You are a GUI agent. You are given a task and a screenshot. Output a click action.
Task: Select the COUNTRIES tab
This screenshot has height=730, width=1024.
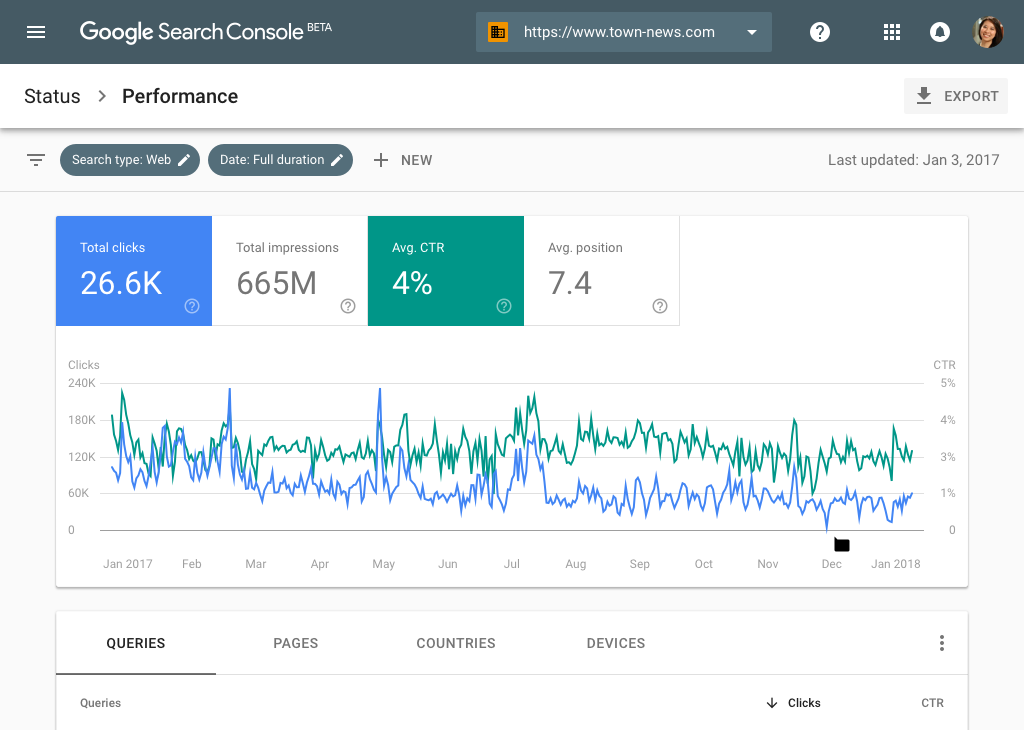point(456,643)
